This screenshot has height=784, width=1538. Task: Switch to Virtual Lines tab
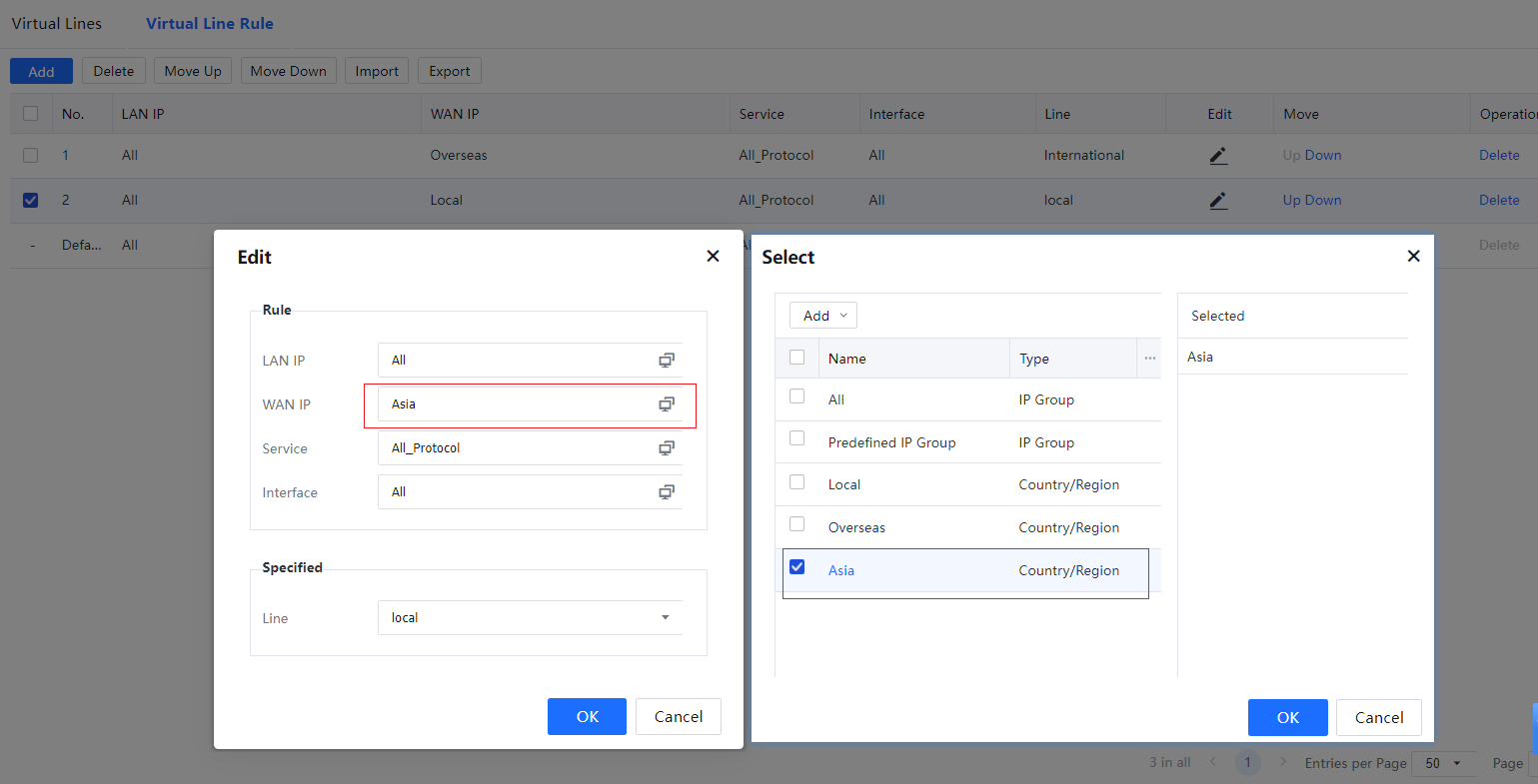click(x=57, y=24)
